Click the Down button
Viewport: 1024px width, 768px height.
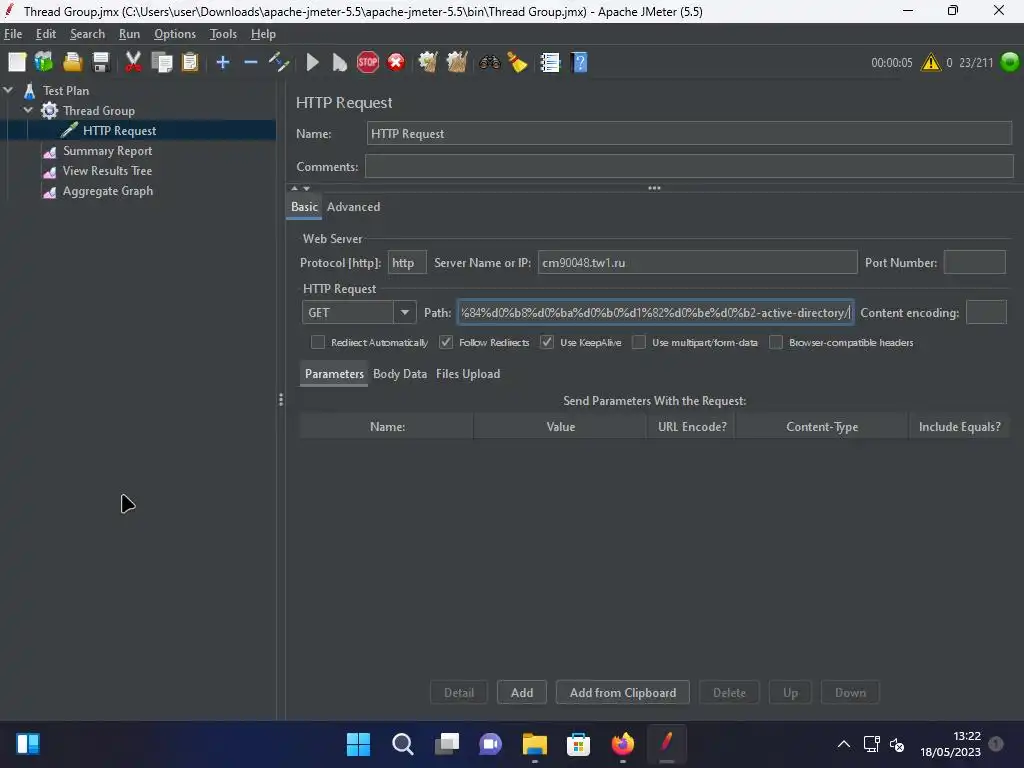coord(850,692)
